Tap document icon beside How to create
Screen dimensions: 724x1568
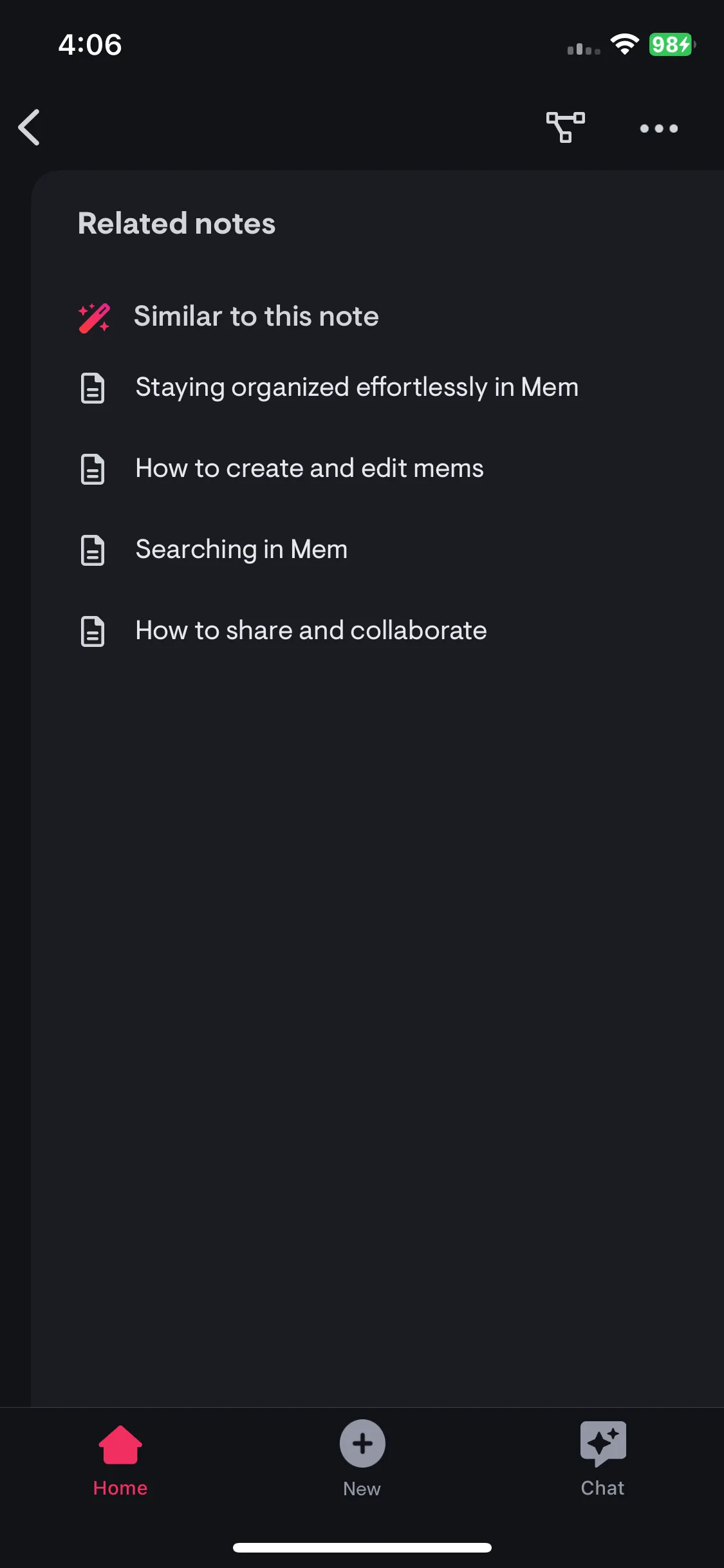[x=93, y=469]
